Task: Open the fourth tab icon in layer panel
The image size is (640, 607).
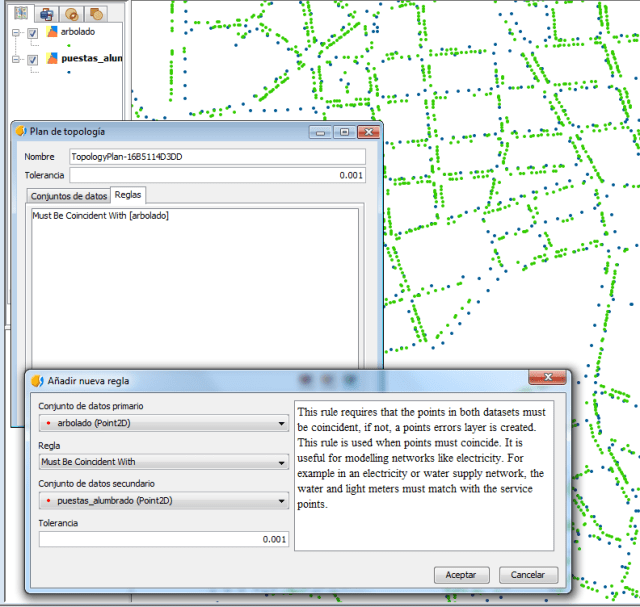Action: point(96,13)
